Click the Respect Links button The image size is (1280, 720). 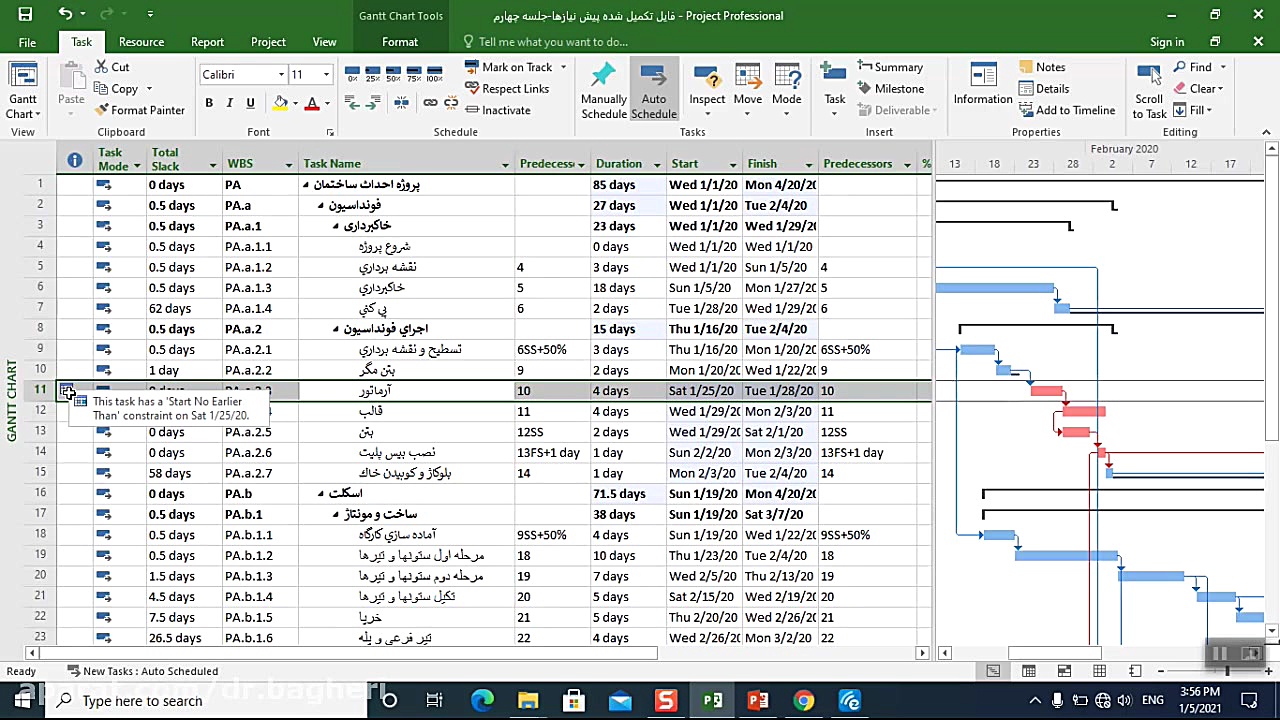[x=507, y=89]
